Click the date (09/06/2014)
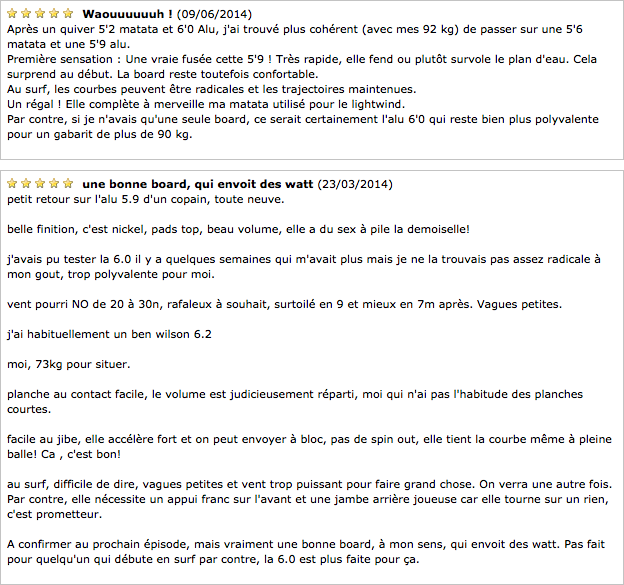624x585 pixels. point(214,14)
